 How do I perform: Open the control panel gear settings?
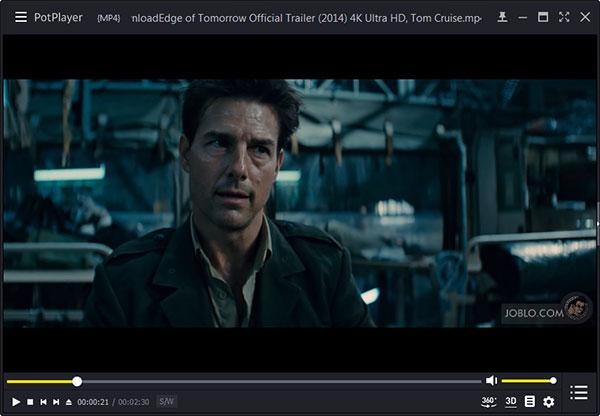click(x=548, y=402)
